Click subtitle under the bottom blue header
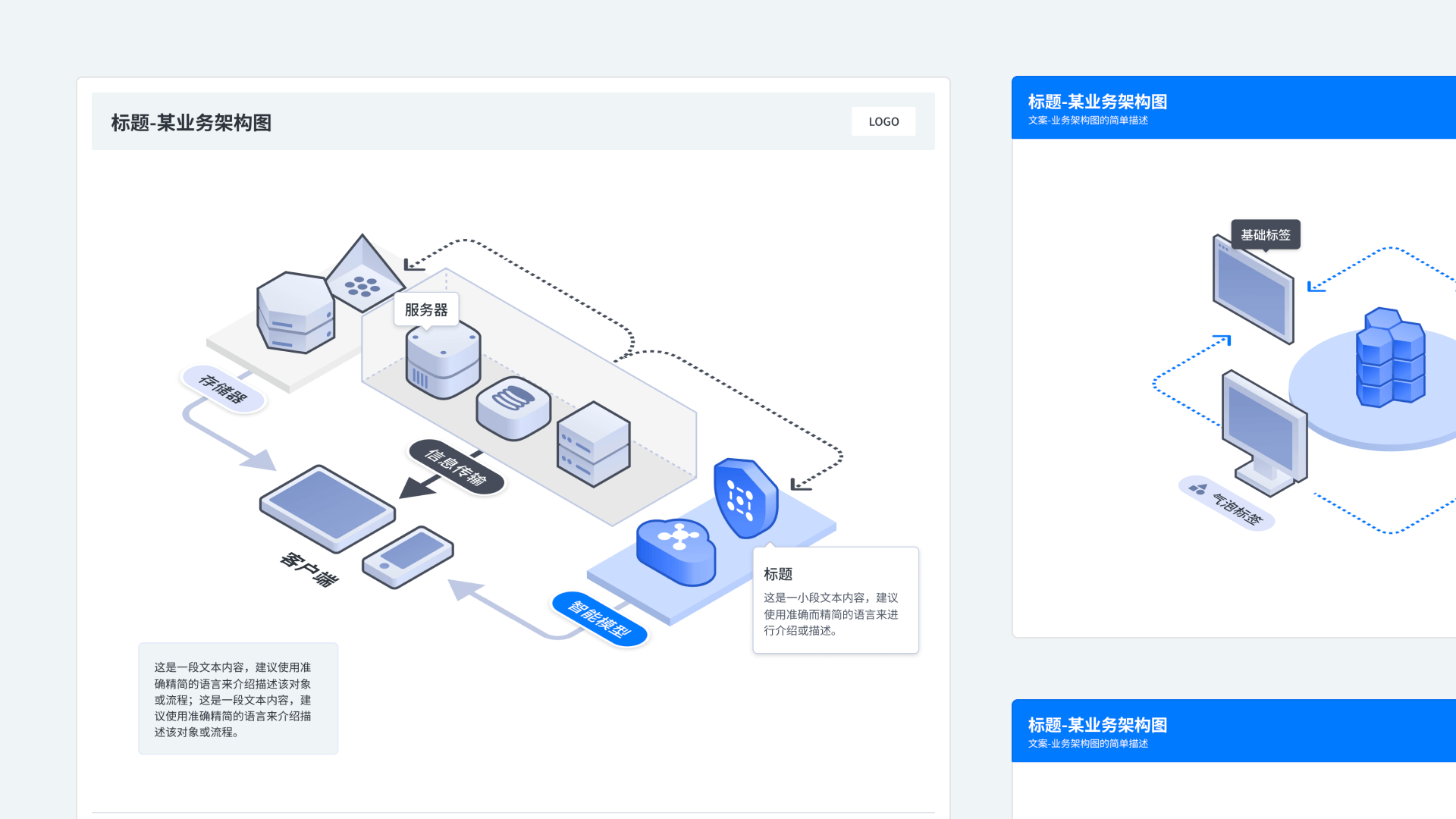Screen dimensions: 1456x819 1087,744
